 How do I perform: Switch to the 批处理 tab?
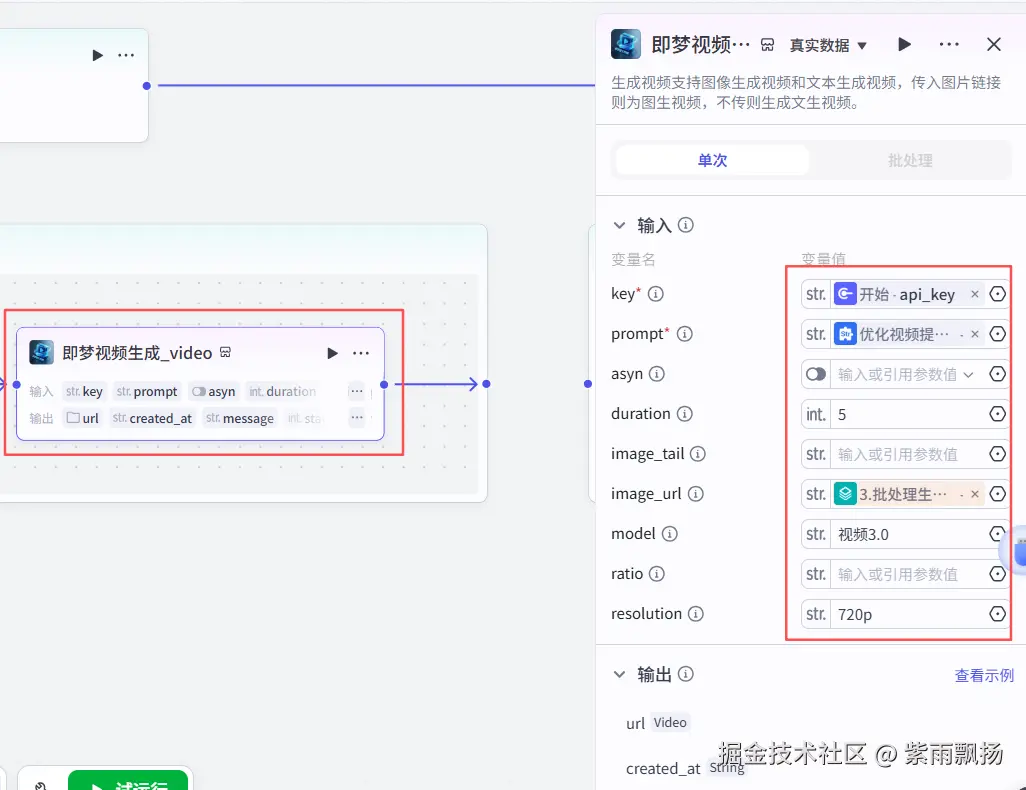point(910,160)
